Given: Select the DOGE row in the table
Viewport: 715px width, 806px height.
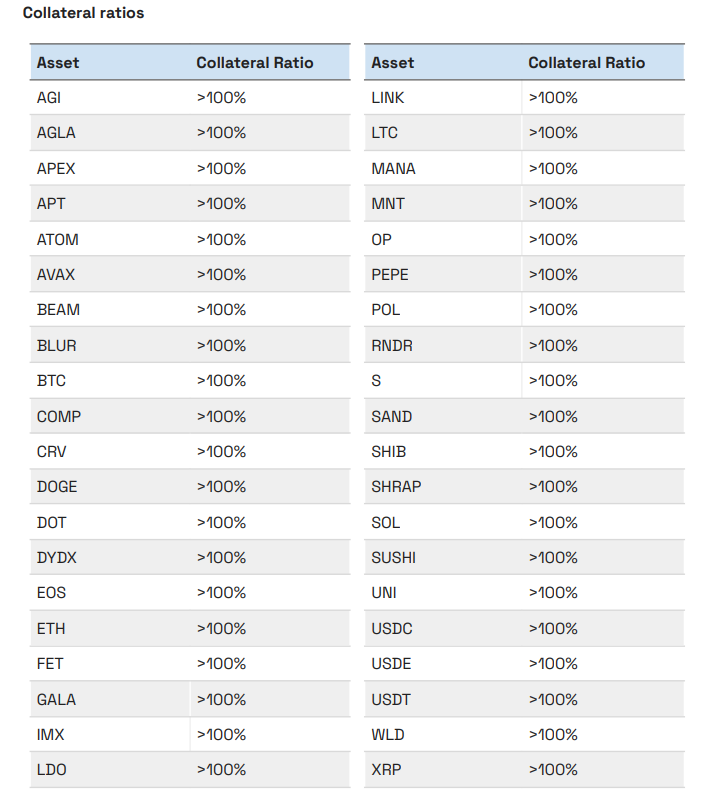Looking at the screenshot, I should [x=190, y=486].
